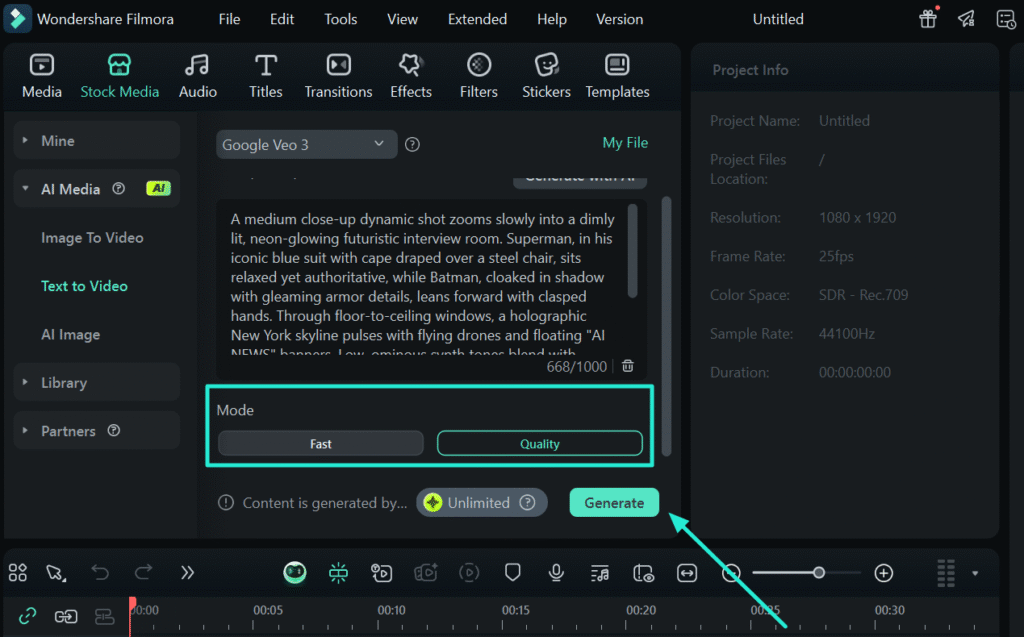Open the My File link

coord(625,143)
